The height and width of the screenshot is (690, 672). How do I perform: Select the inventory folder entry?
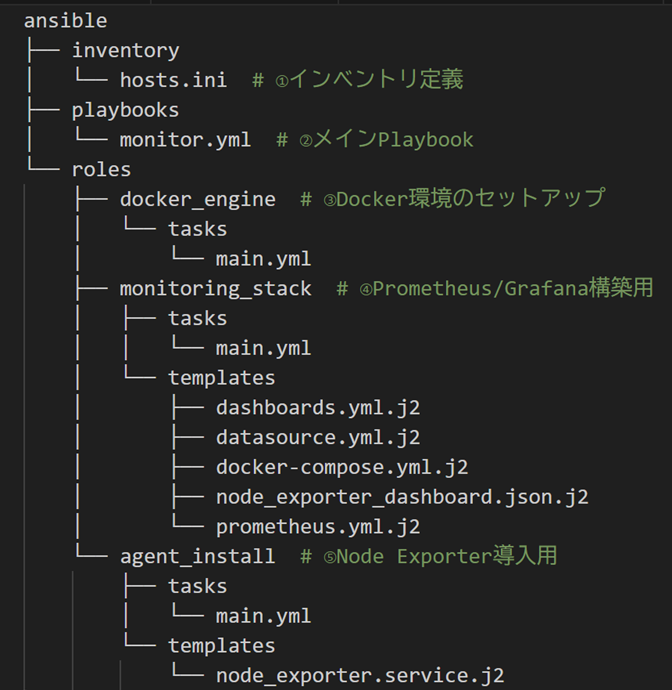click(125, 50)
